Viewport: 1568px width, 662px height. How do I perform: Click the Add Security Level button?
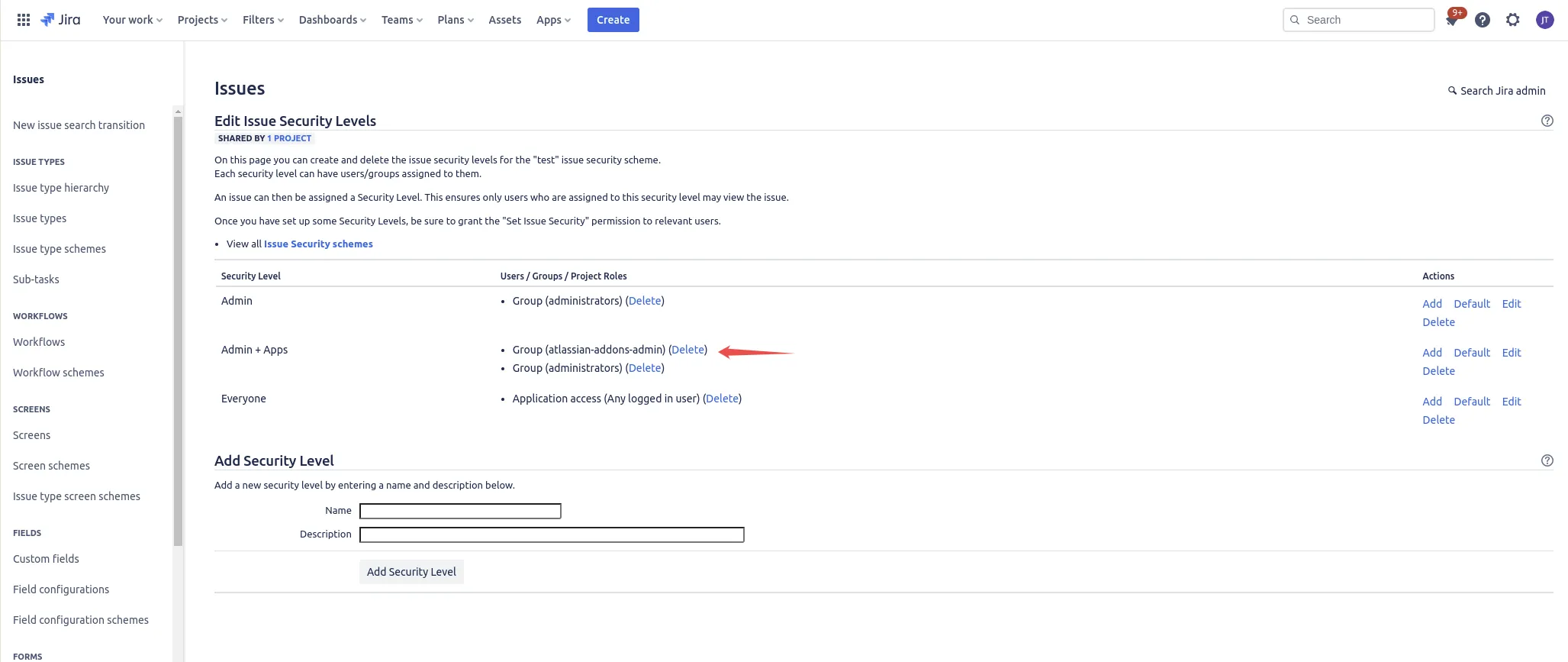(411, 572)
